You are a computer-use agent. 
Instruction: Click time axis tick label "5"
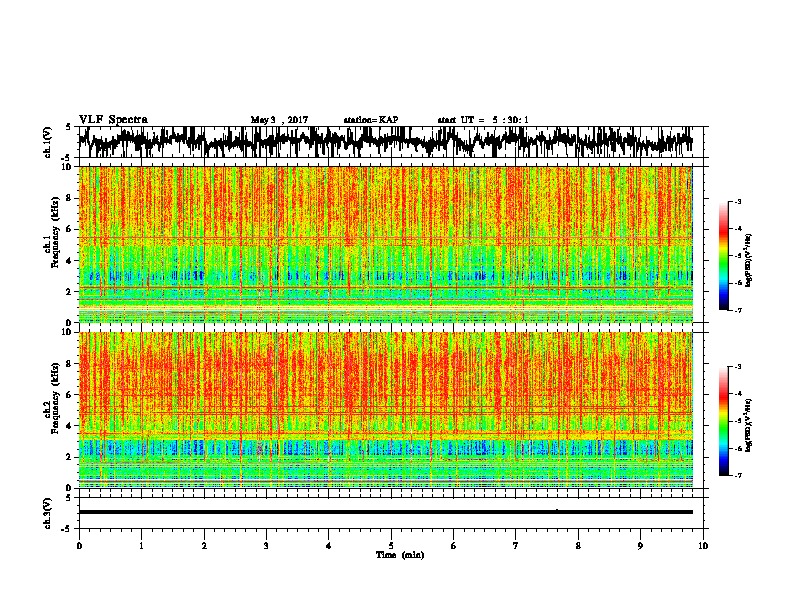coord(391,545)
